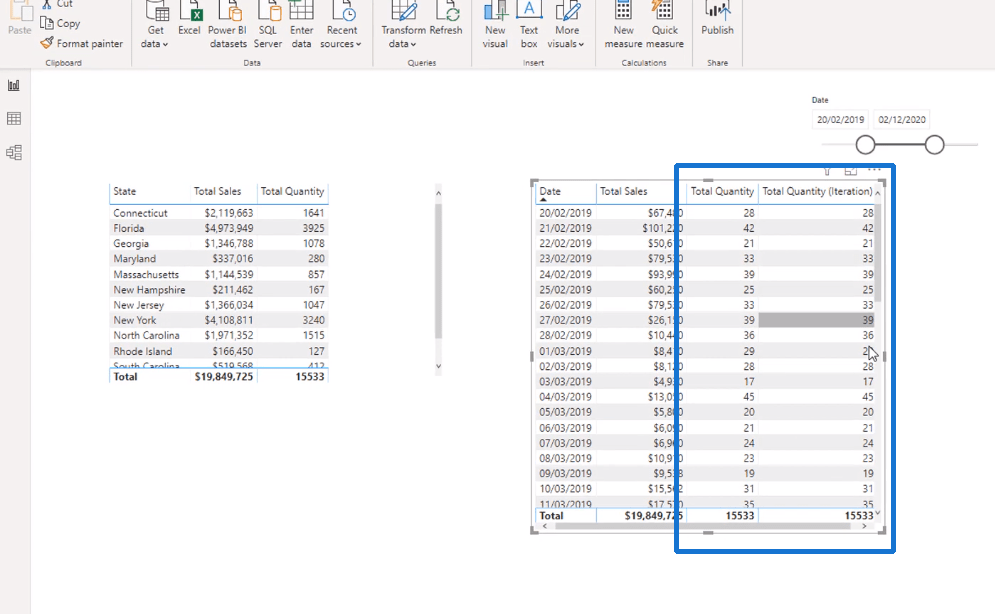This screenshot has width=995, height=614.
Task: Select the 27/02/2019 date cell
Action: pyautogui.click(x=565, y=320)
